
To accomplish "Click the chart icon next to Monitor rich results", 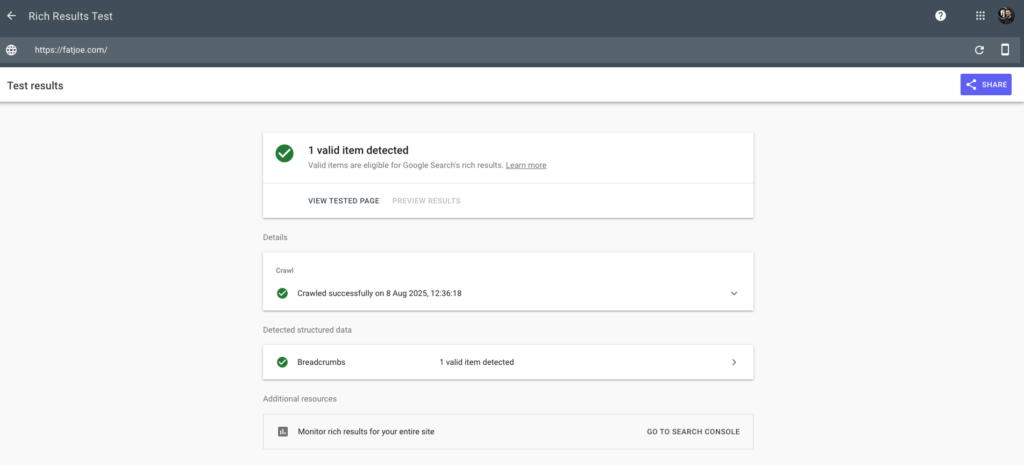I will (x=283, y=432).
